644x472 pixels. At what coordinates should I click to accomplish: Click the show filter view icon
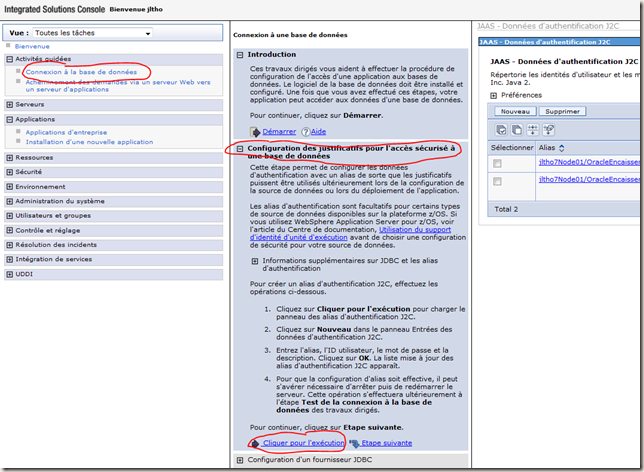533,130
